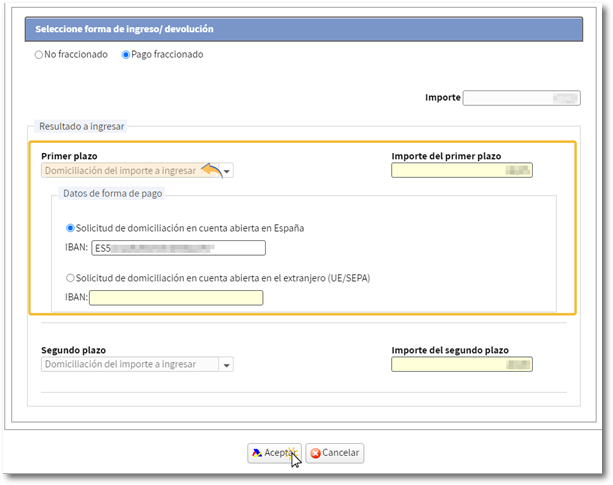This screenshot has height=485, width=613.
Task: Click the top Importe amount field
Action: [521, 98]
